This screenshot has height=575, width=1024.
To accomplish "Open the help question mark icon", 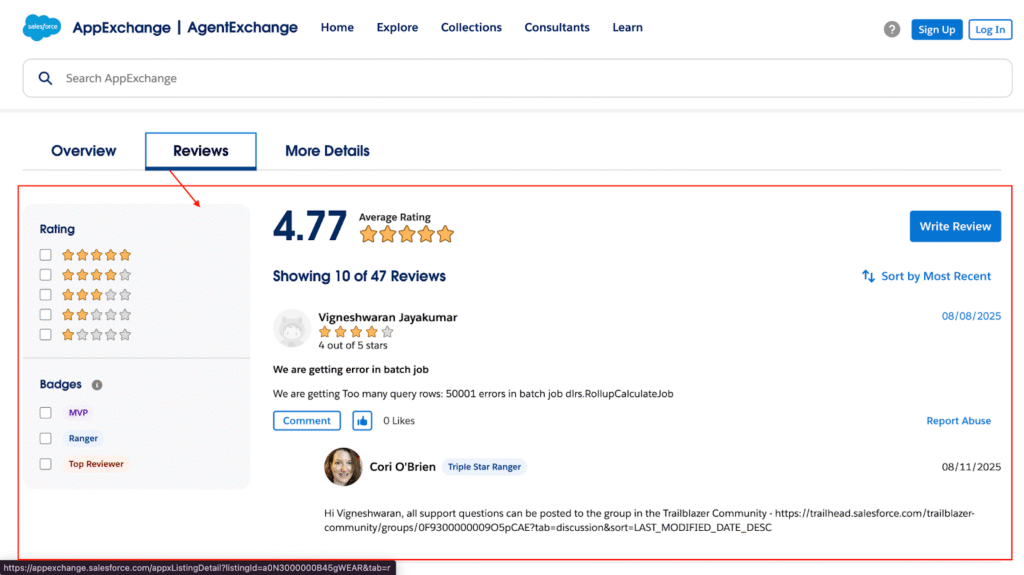I will (891, 29).
